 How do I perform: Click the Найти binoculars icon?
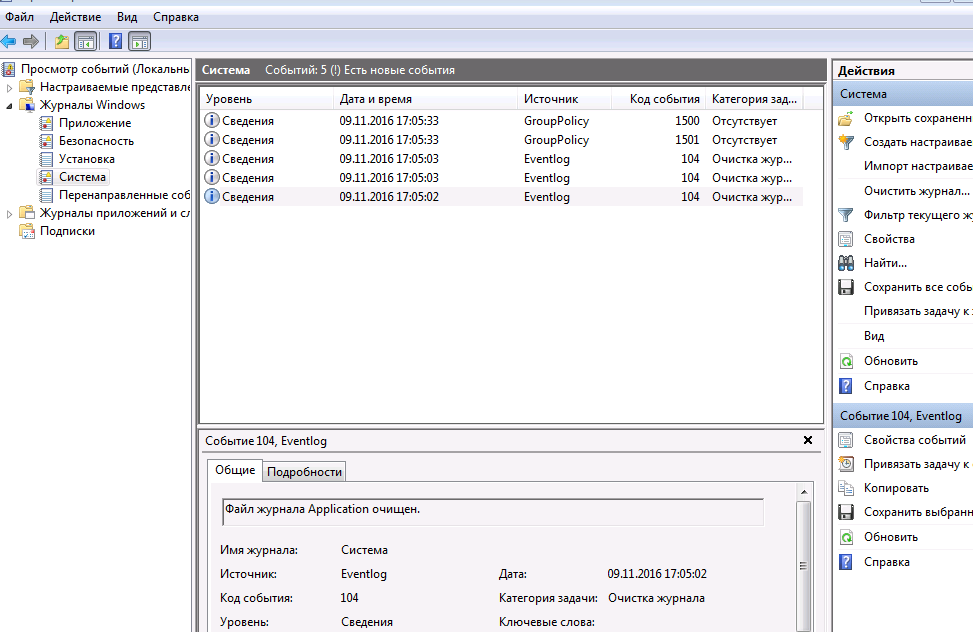tap(846, 263)
